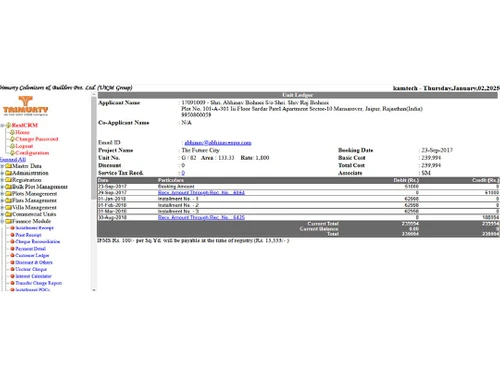Open Customer Ledger in Finance Module
Screen dimensions: 500x375
point(32,255)
